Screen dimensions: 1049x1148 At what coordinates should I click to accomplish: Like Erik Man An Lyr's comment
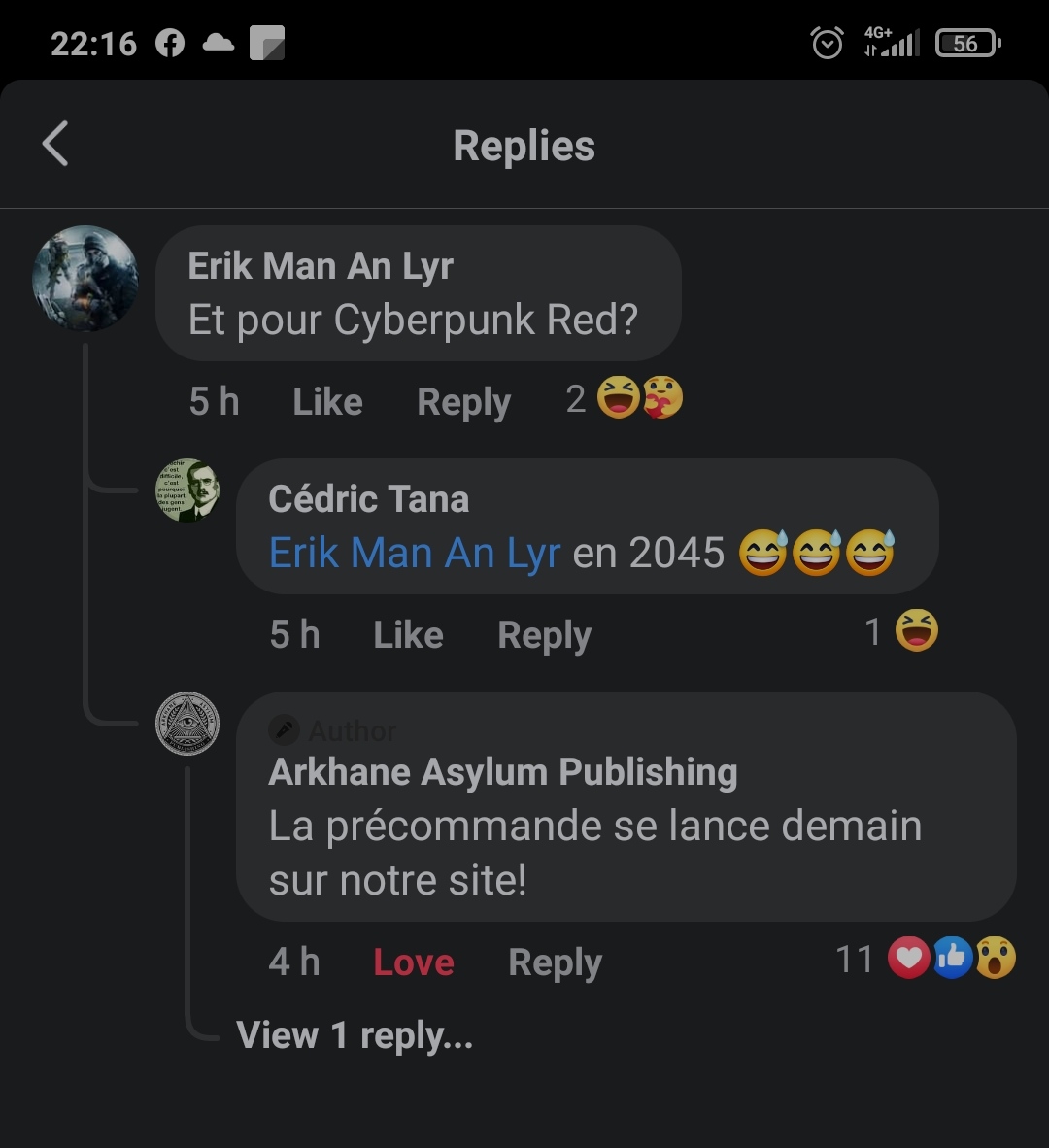pos(327,401)
